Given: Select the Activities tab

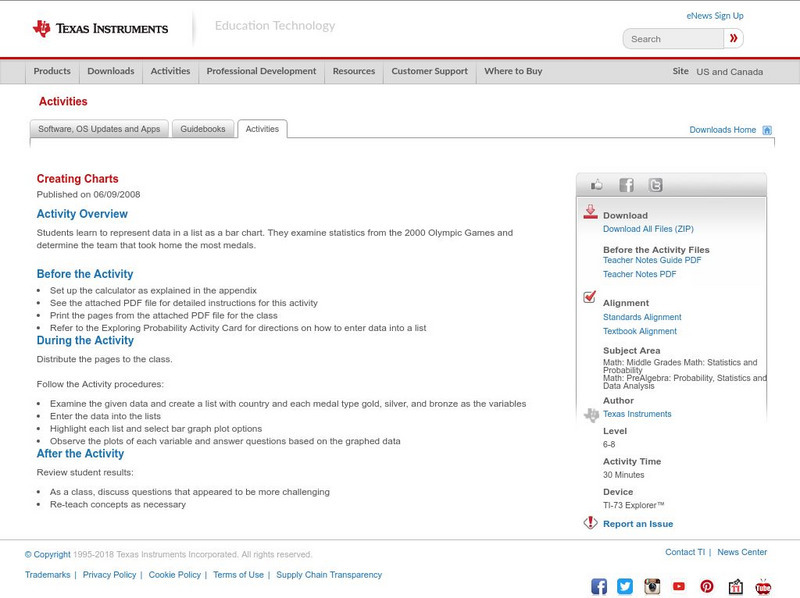Looking at the screenshot, I should 262,129.
